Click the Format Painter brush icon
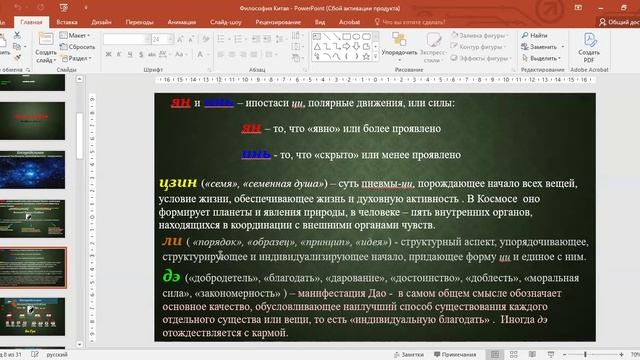 coord(17,58)
